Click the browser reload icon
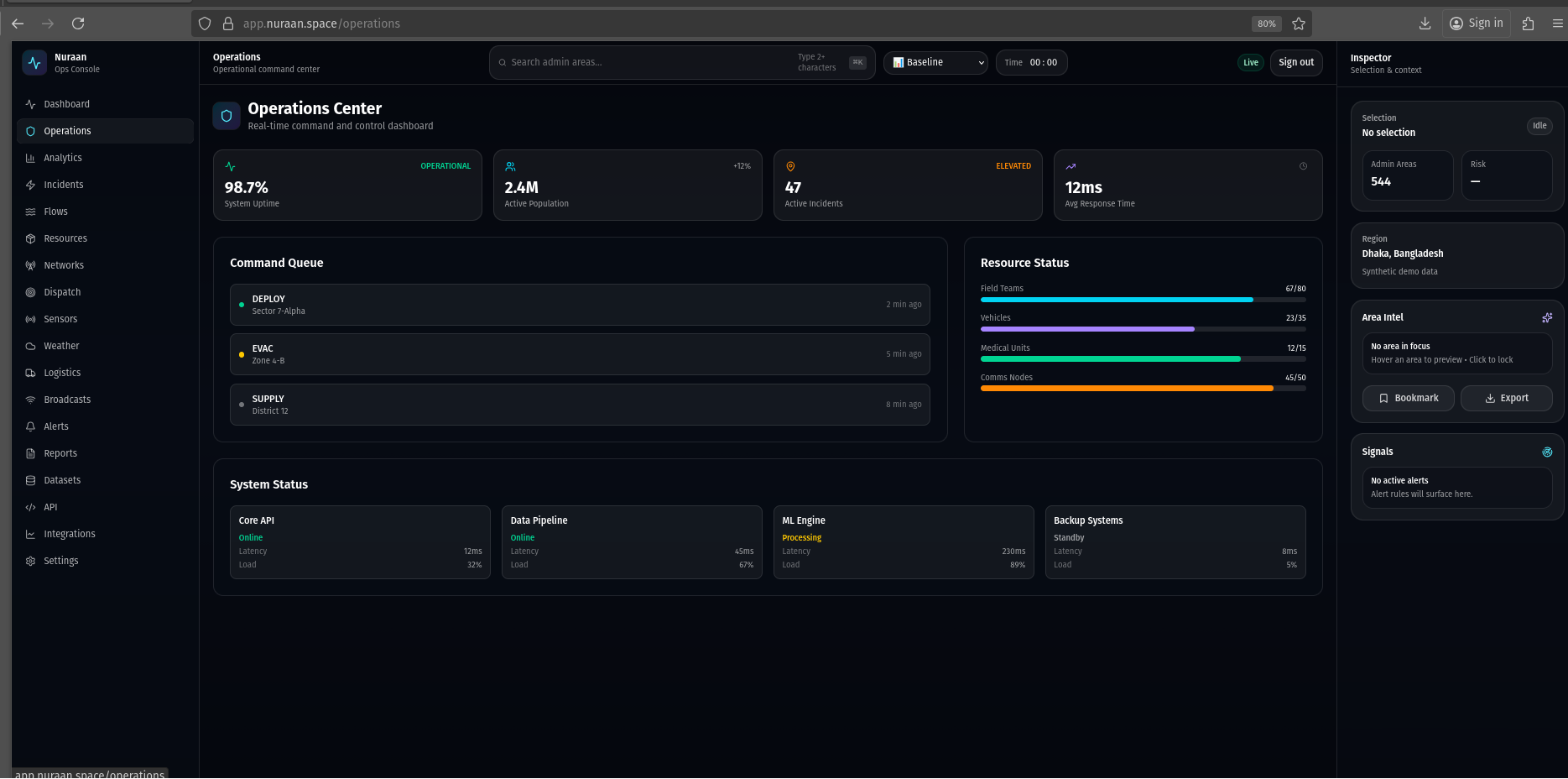Image resolution: width=1568 pixels, height=779 pixels. (78, 24)
